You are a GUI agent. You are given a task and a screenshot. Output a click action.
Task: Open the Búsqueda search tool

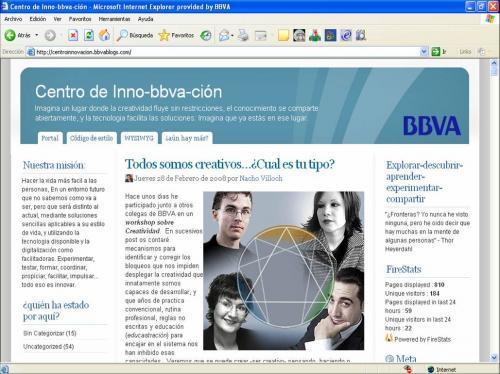point(135,35)
